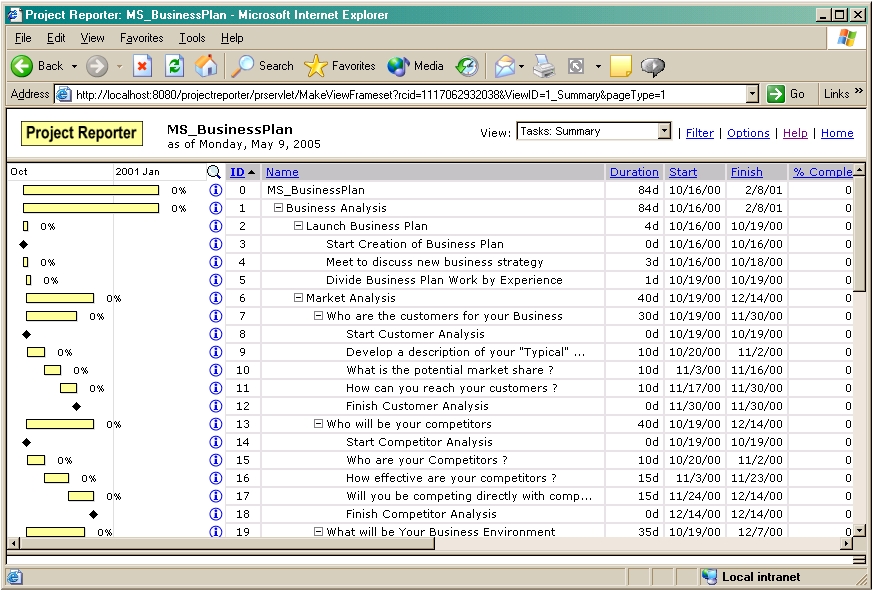Image resolution: width=873 pixels, height=590 pixels.
Task: Open info icon for Finish Customer Analysis
Action: [215, 406]
